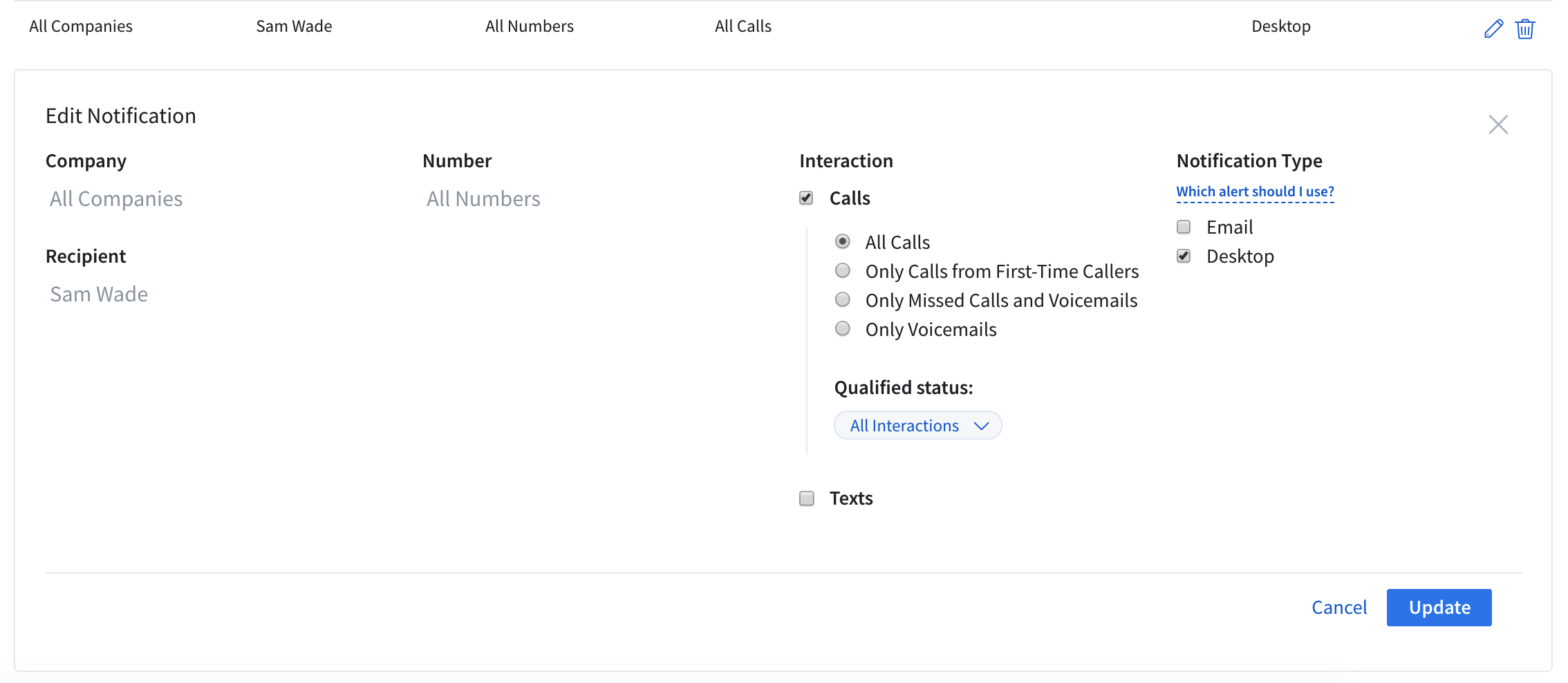Open 'Which alert should I use?' link

pyautogui.click(x=1255, y=191)
